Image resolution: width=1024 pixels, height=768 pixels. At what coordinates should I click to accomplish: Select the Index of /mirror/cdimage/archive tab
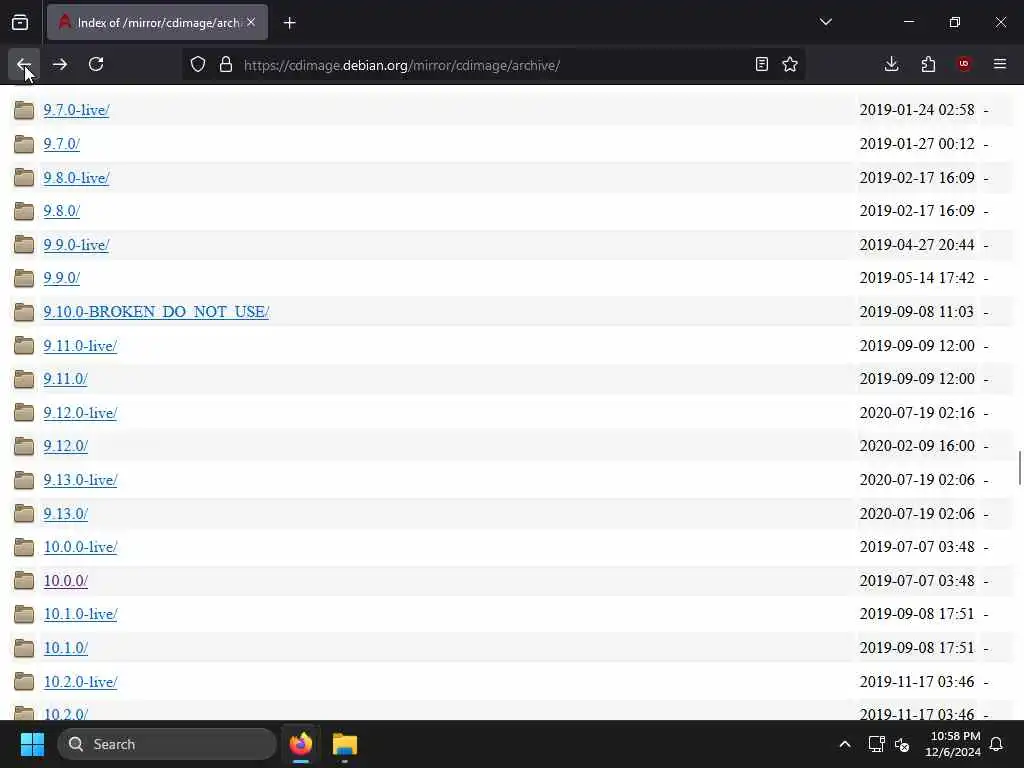(x=157, y=22)
